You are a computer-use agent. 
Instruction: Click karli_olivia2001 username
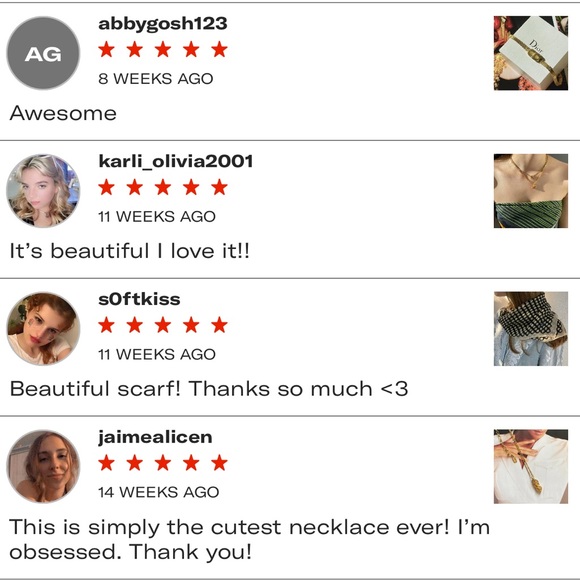point(176,162)
